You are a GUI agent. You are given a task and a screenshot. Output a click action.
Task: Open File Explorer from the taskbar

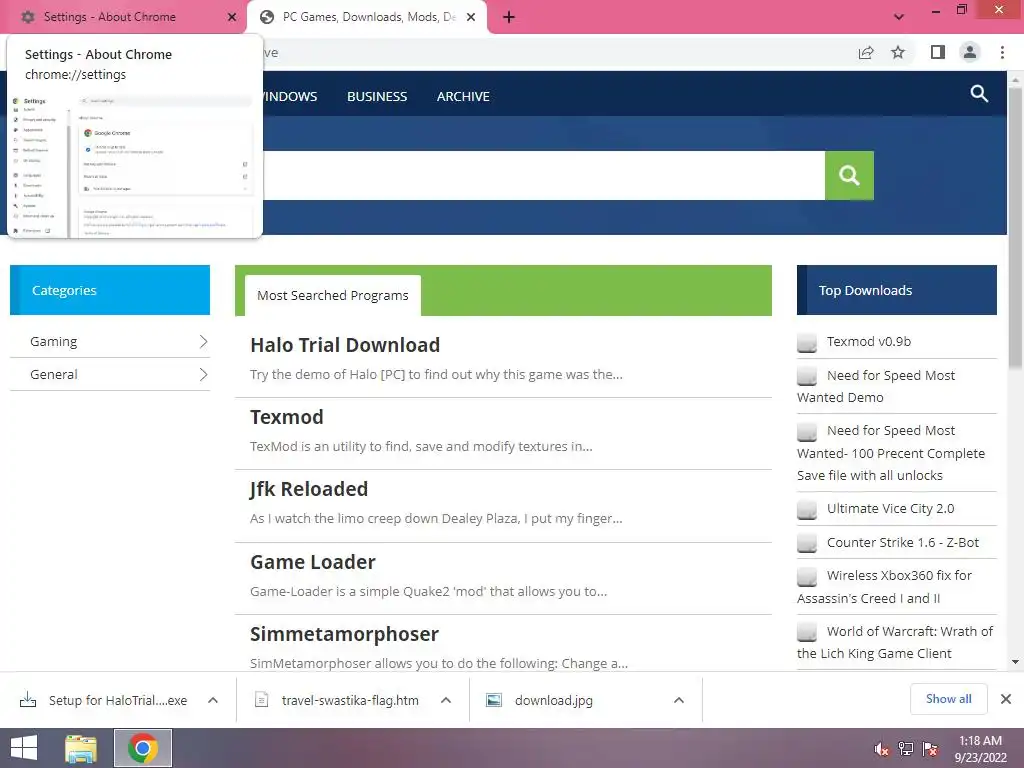coord(81,748)
